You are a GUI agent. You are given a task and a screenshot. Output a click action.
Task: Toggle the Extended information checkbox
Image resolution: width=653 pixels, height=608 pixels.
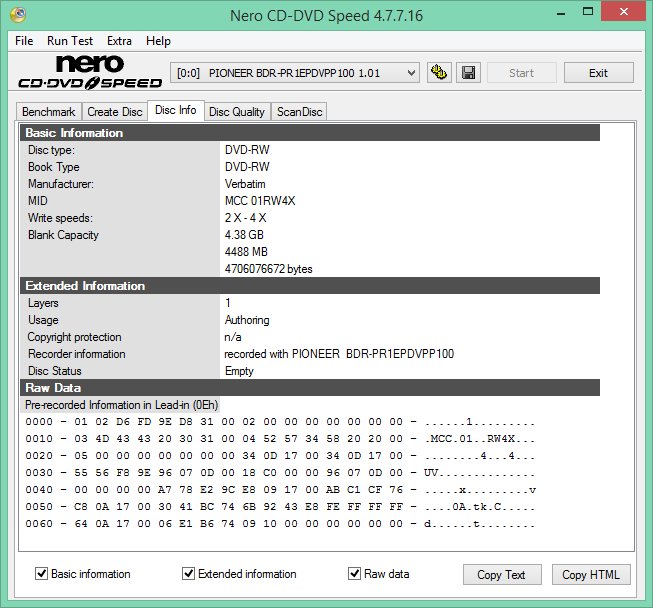tap(188, 573)
